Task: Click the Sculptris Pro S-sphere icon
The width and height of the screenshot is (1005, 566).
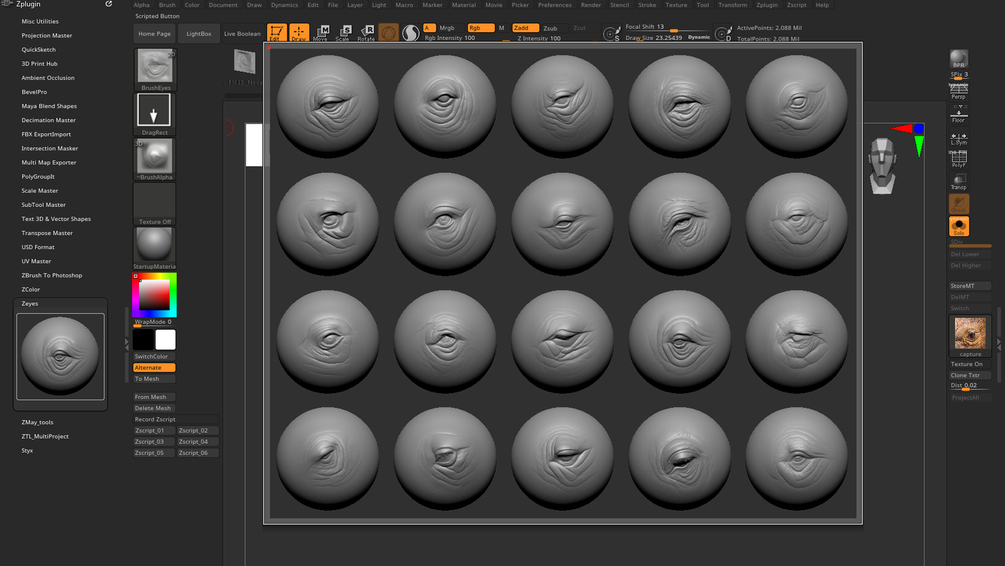Action: coord(410,33)
